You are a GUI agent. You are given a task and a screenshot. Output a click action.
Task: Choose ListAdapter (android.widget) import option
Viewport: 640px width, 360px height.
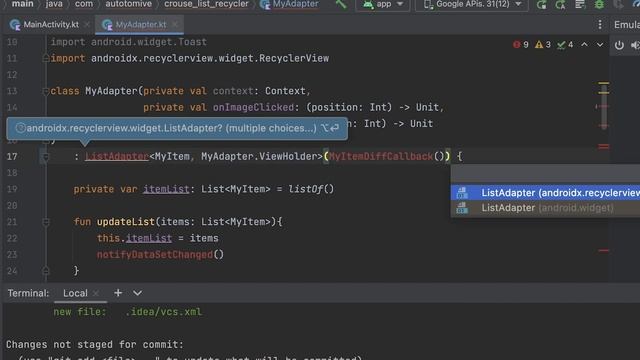[x=545, y=208]
